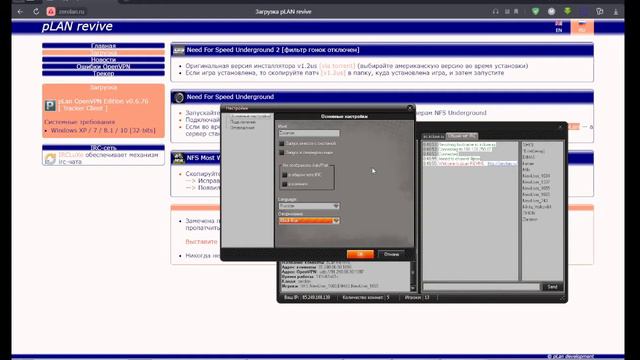
Task: Select the second item in the settings tree
Action: point(243,122)
